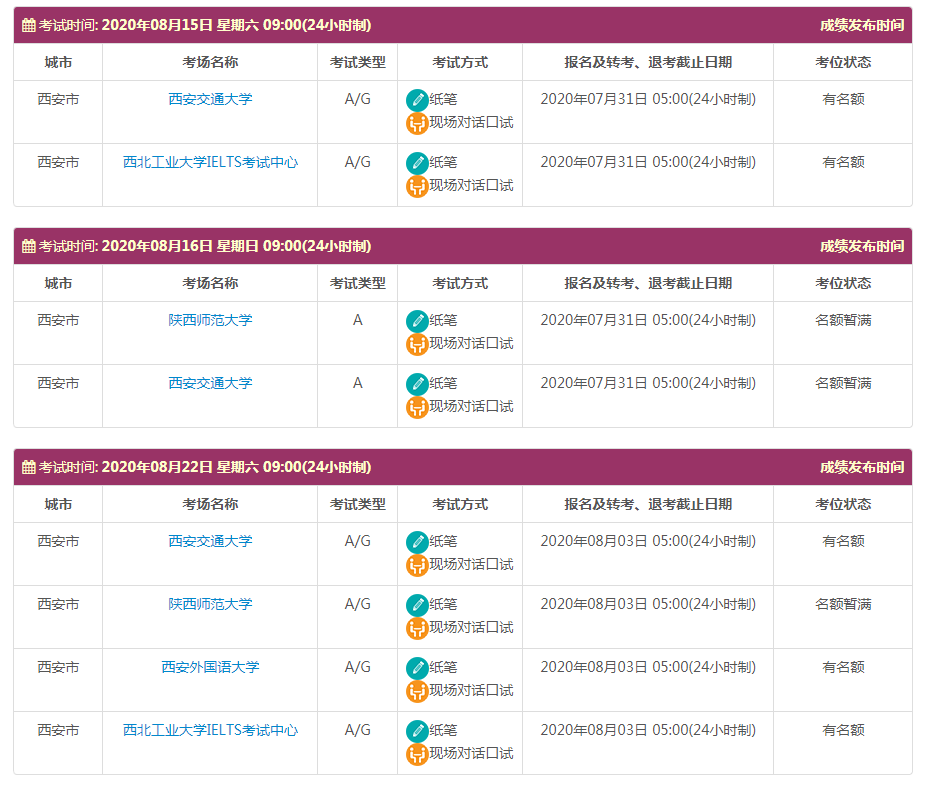The image size is (927, 791).
Task: Click 考位状态 column header in 08月16日 table
Action: tap(843, 283)
